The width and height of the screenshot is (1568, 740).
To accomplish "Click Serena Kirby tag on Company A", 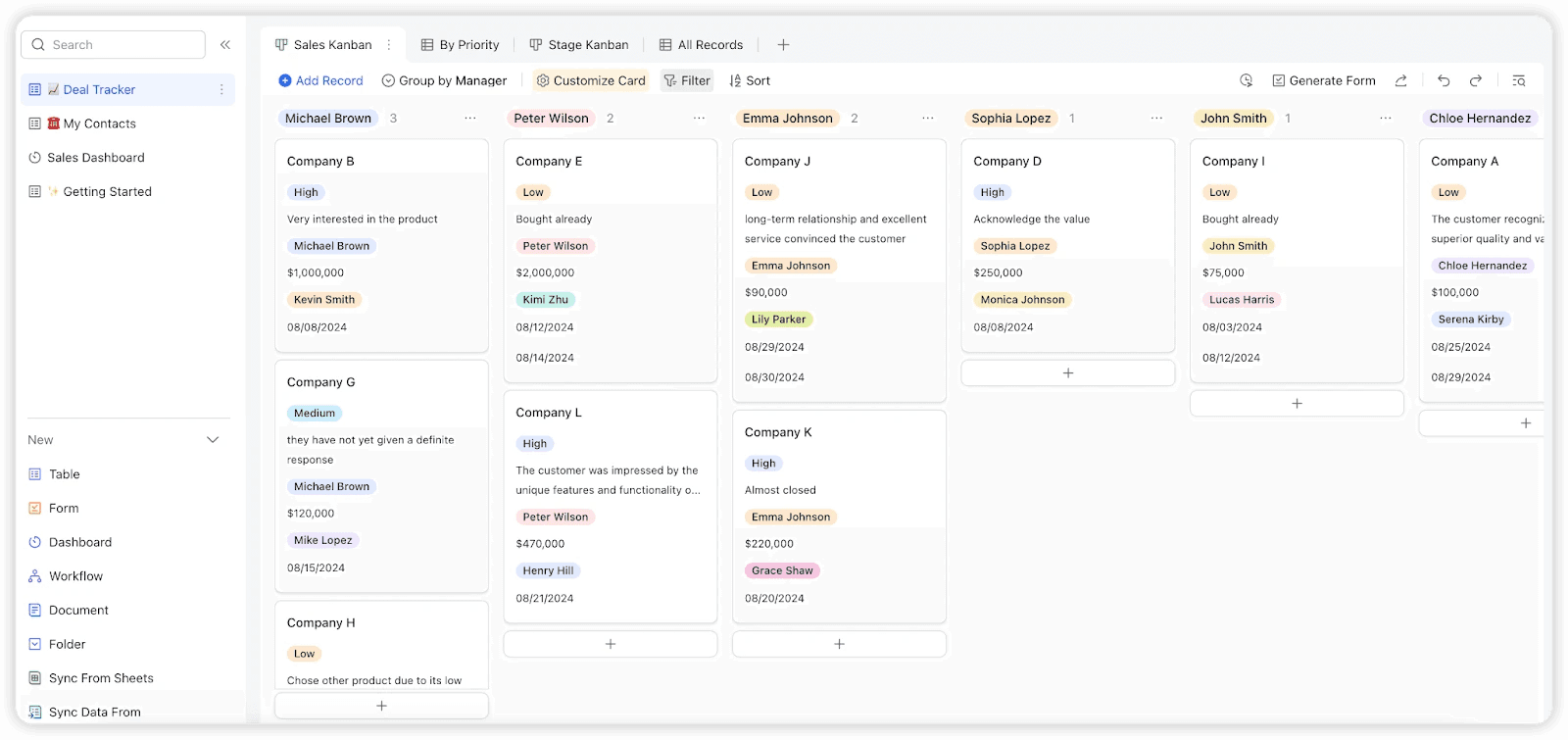I will click(1471, 320).
